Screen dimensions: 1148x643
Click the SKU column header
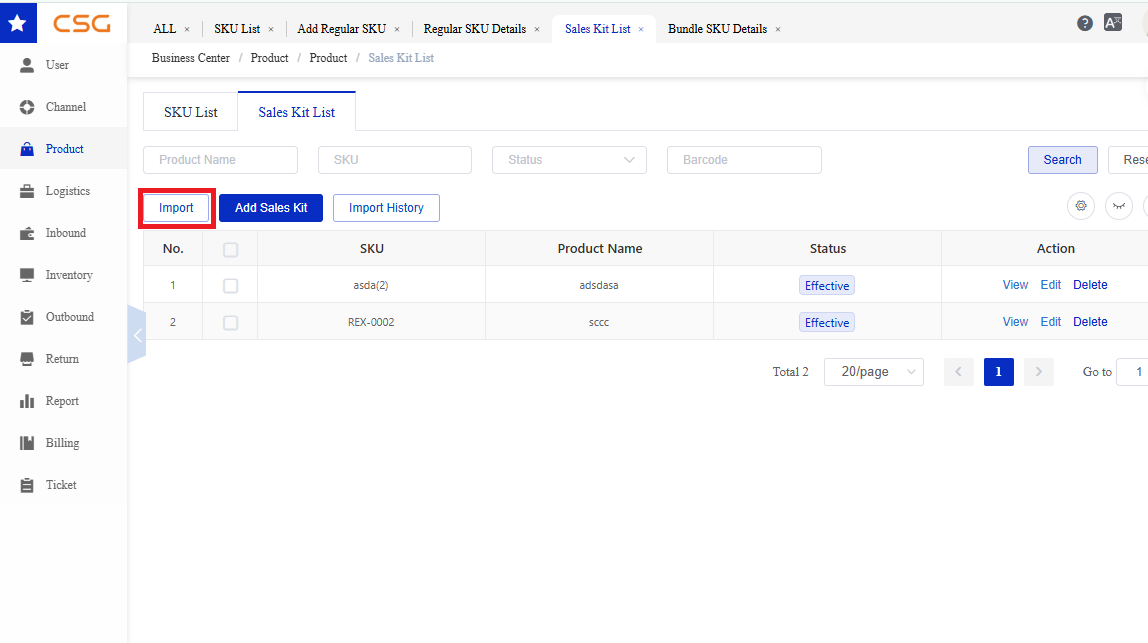[x=372, y=248]
